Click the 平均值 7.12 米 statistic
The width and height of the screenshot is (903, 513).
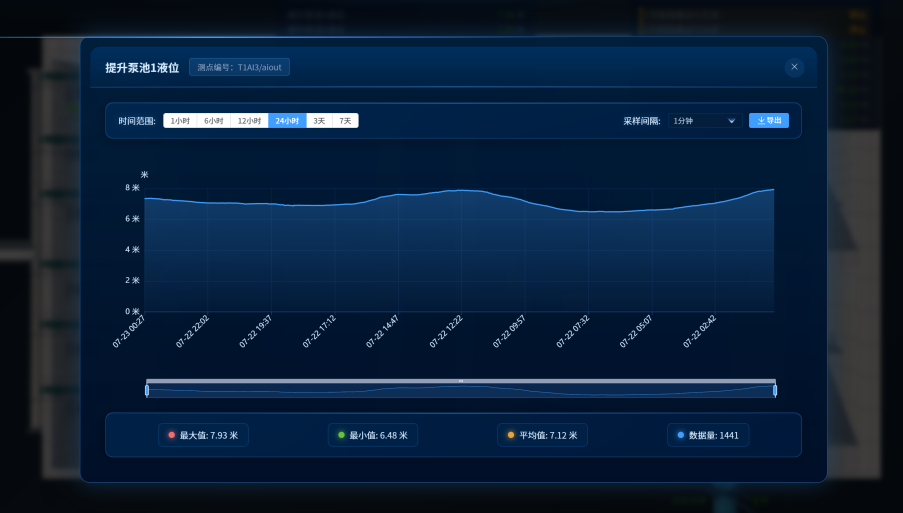[x=542, y=435]
